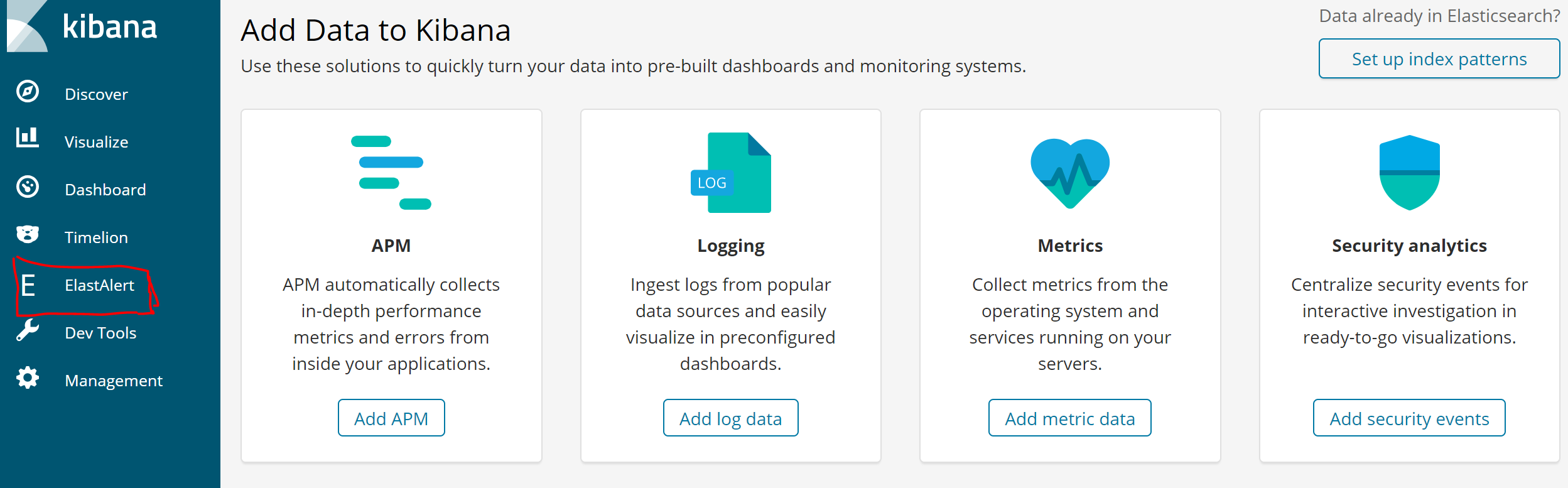
Task: Open Management via the gear icon
Action: pos(26,379)
